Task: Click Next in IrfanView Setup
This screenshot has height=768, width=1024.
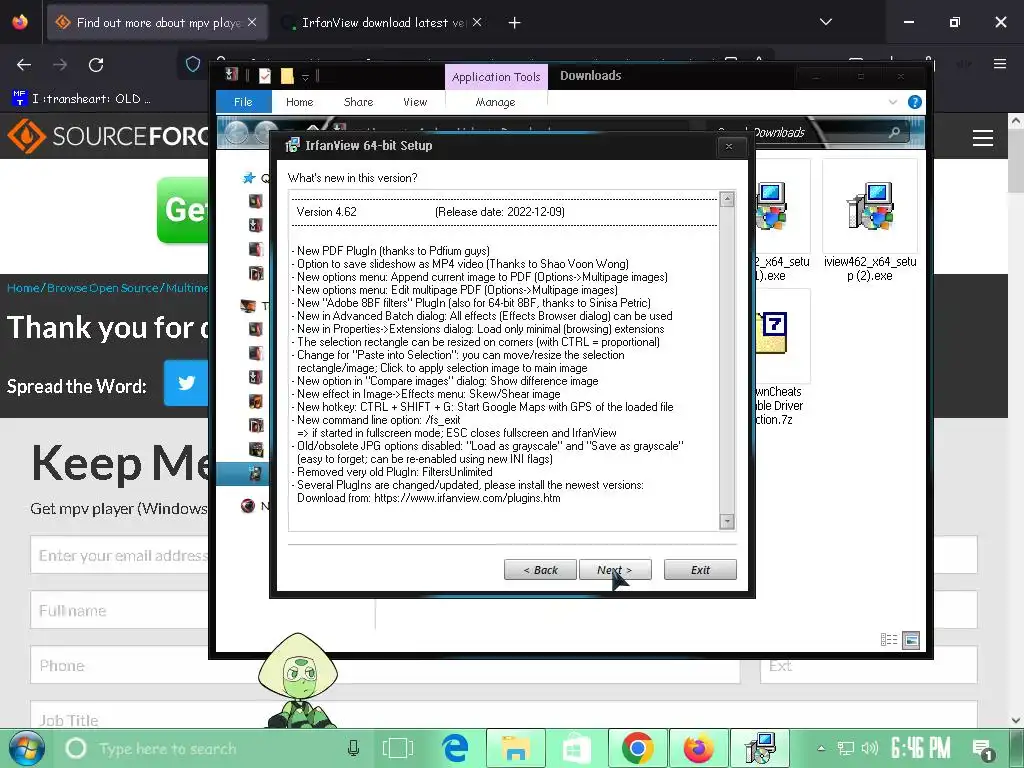Action: click(615, 569)
